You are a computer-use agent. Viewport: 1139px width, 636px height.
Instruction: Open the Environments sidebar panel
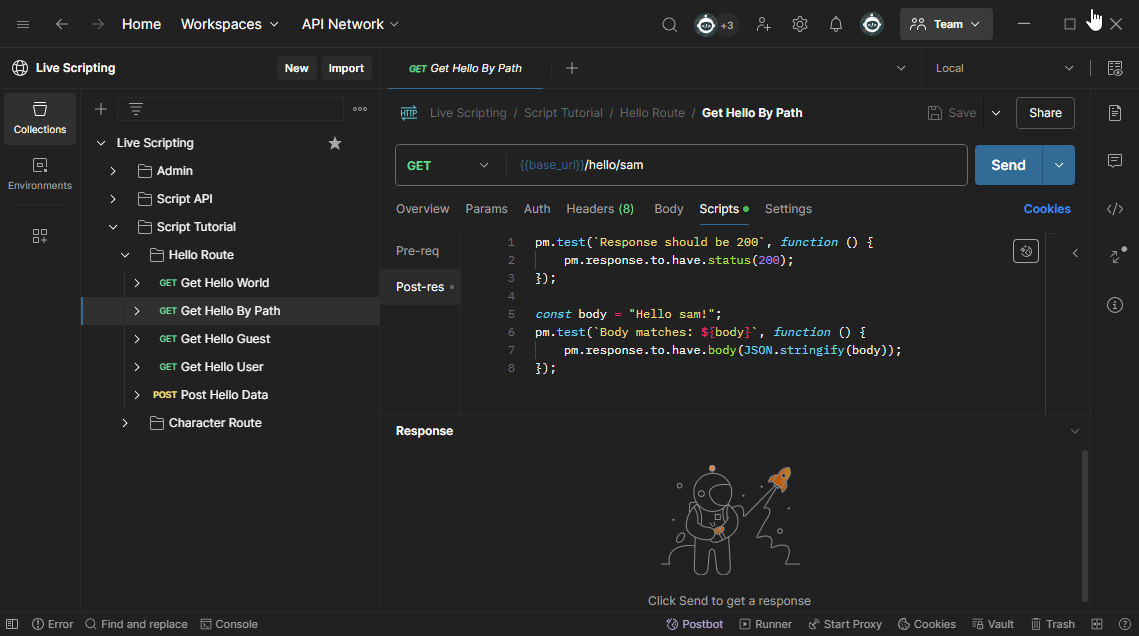click(x=40, y=174)
